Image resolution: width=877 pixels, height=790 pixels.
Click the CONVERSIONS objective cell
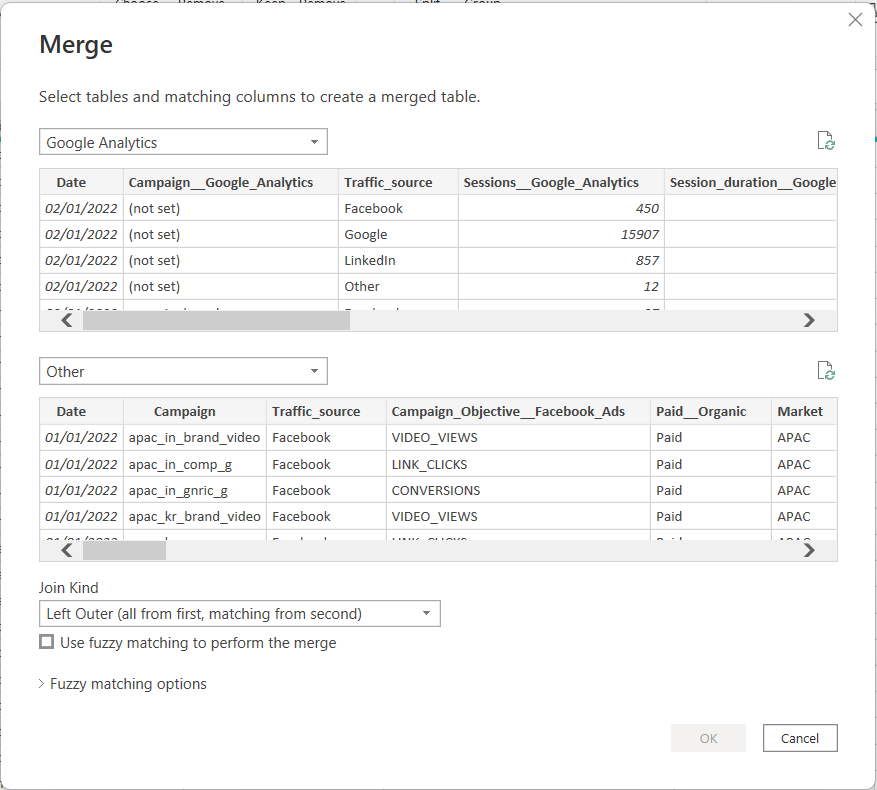point(518,491)
